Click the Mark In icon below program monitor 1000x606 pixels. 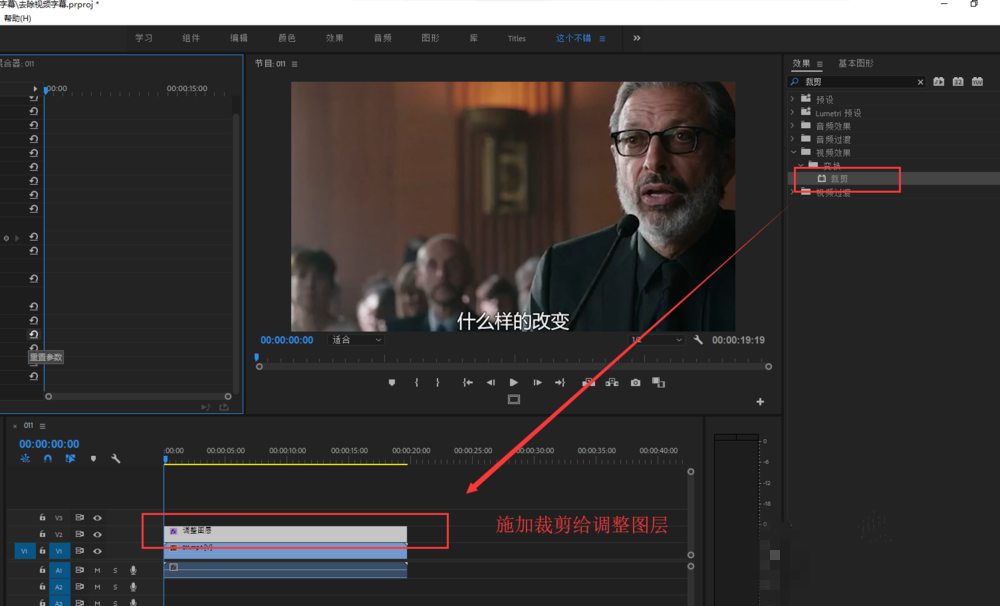pos(416,382)
